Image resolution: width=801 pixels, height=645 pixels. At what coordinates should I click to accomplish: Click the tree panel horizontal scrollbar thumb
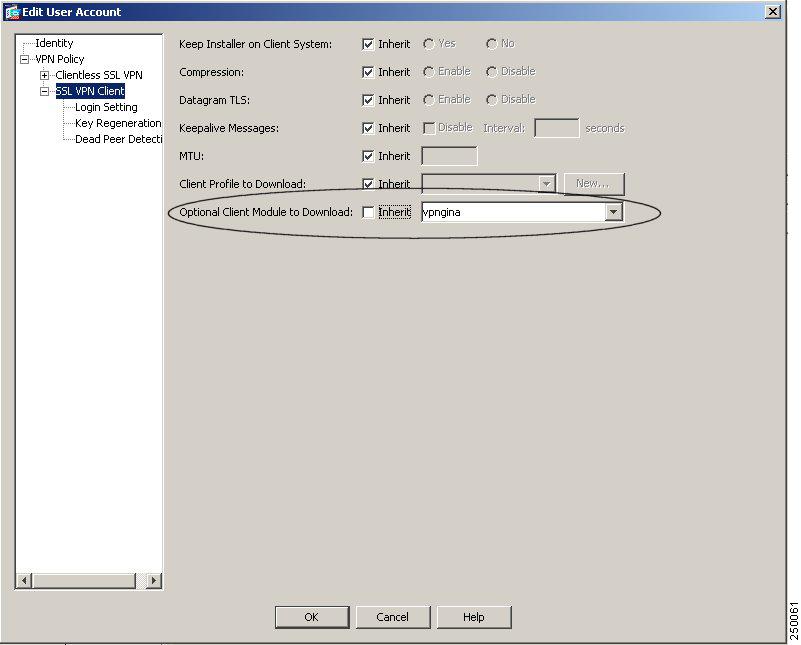[x=84, y=581]
